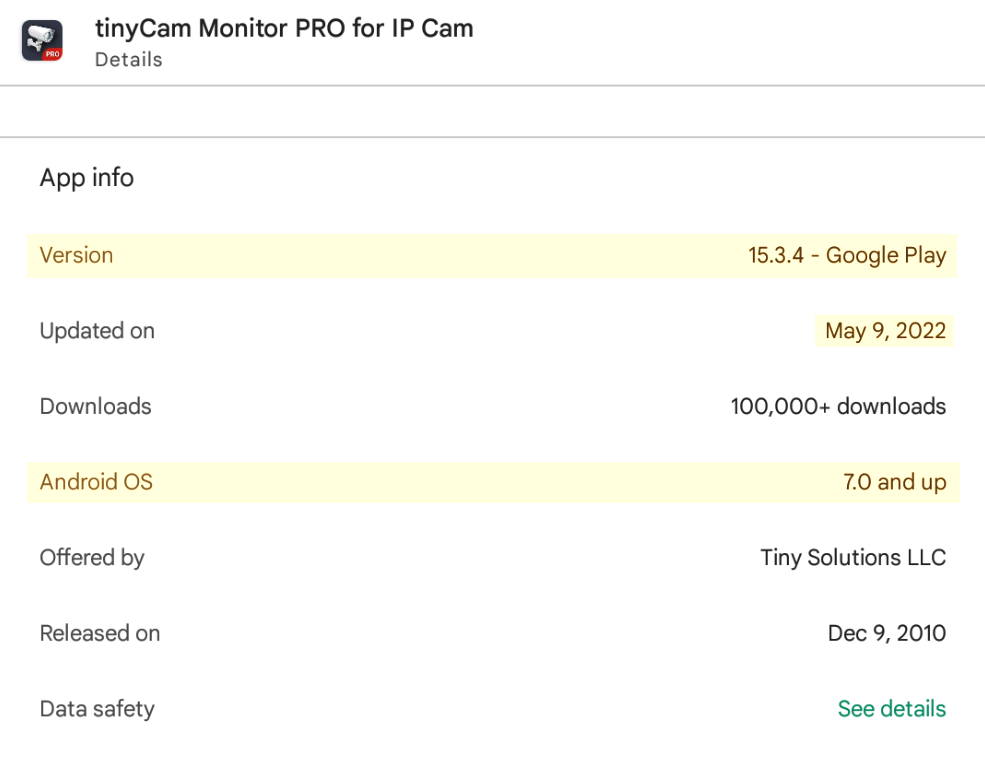The width and height of the screenshot is (985, 765).
Task: Click the Released on label
Action: [x=100, y=633]
